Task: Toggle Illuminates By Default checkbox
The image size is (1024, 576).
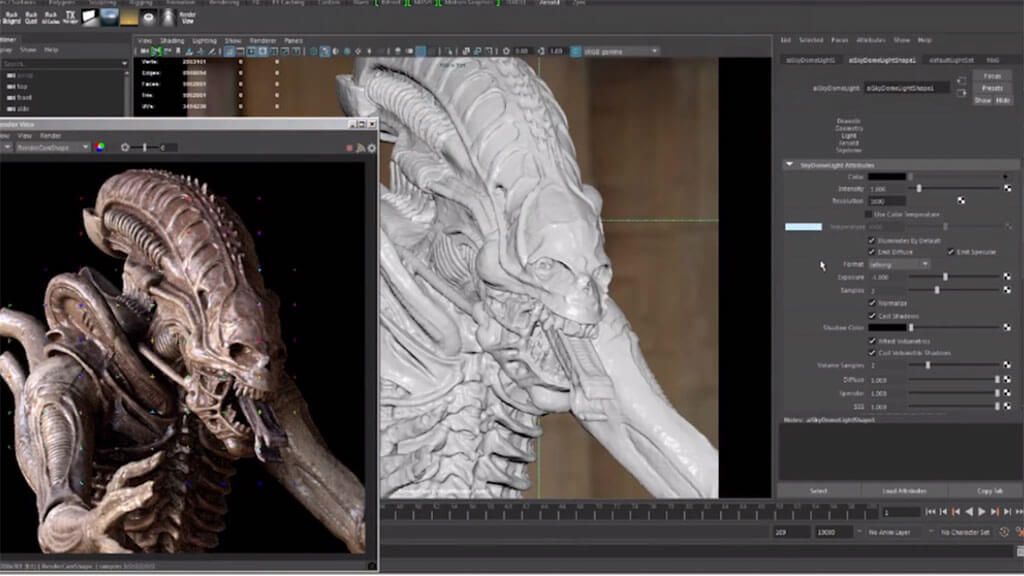Action: (872, 240)
